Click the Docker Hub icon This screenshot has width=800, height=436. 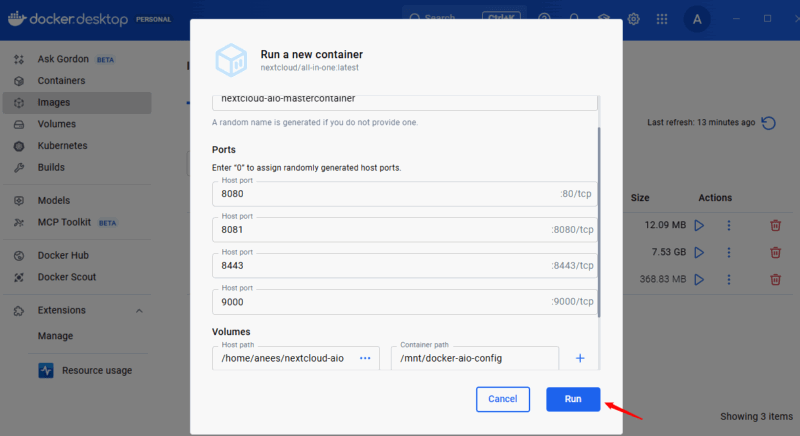point(19,255)
